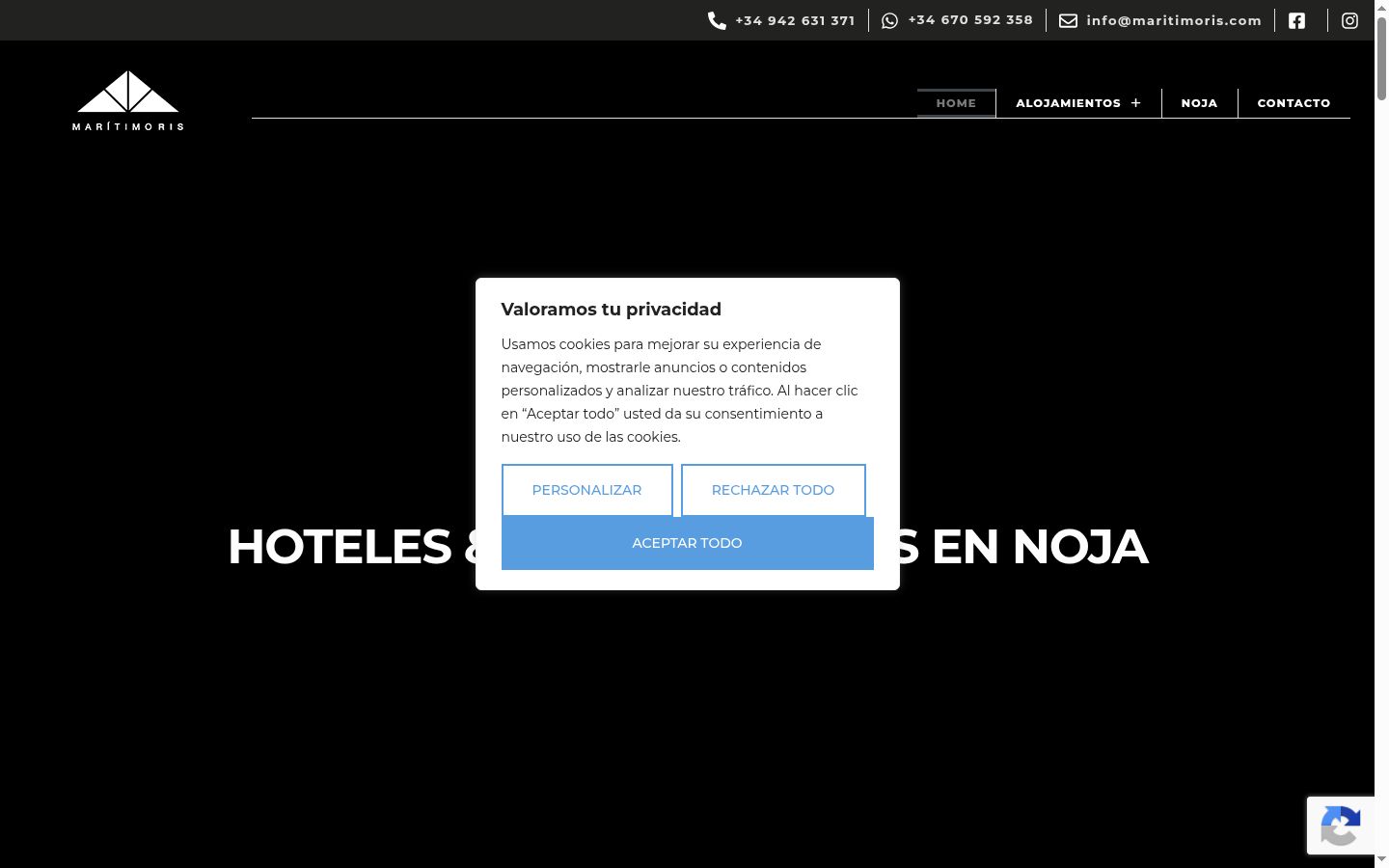Click the reCAPTCHA badge
1389x868 pixels.
[x=1341, y=826]
